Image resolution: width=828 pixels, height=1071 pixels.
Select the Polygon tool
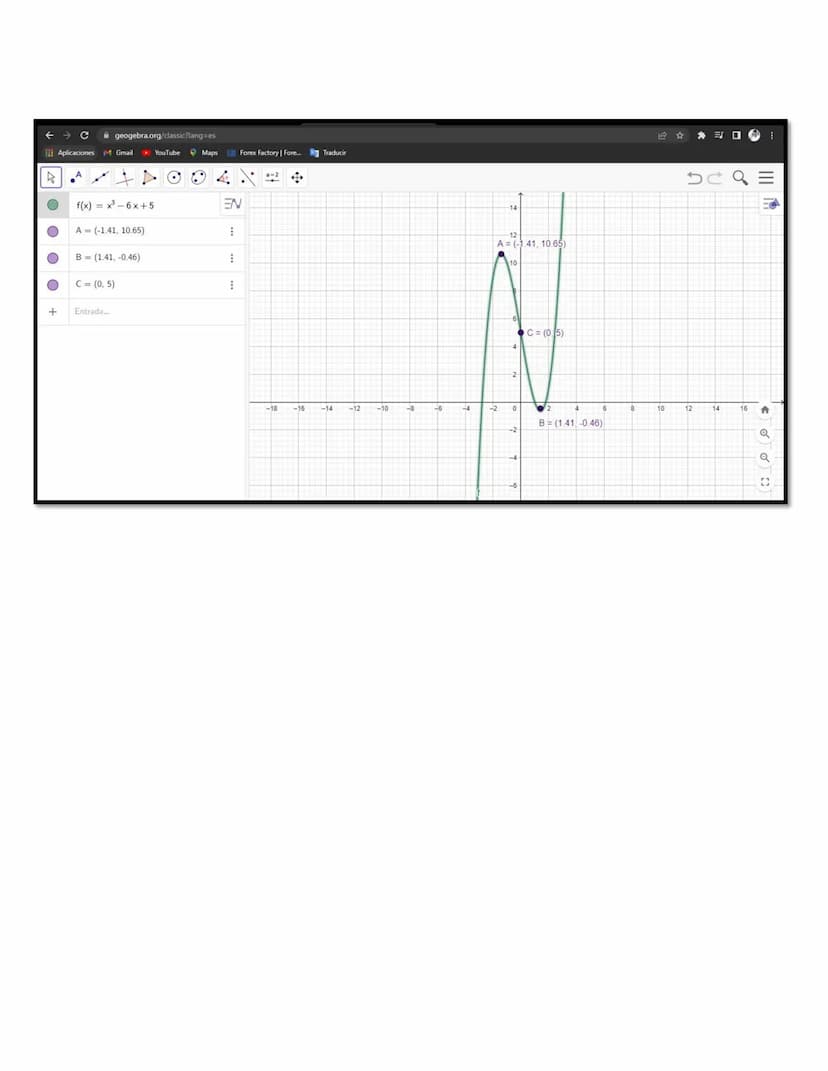[149, 178]
